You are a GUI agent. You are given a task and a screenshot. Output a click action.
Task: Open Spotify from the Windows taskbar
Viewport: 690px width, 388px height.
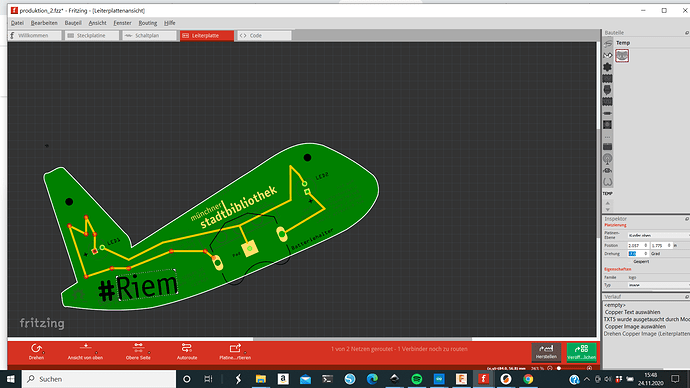click(416, 379)
